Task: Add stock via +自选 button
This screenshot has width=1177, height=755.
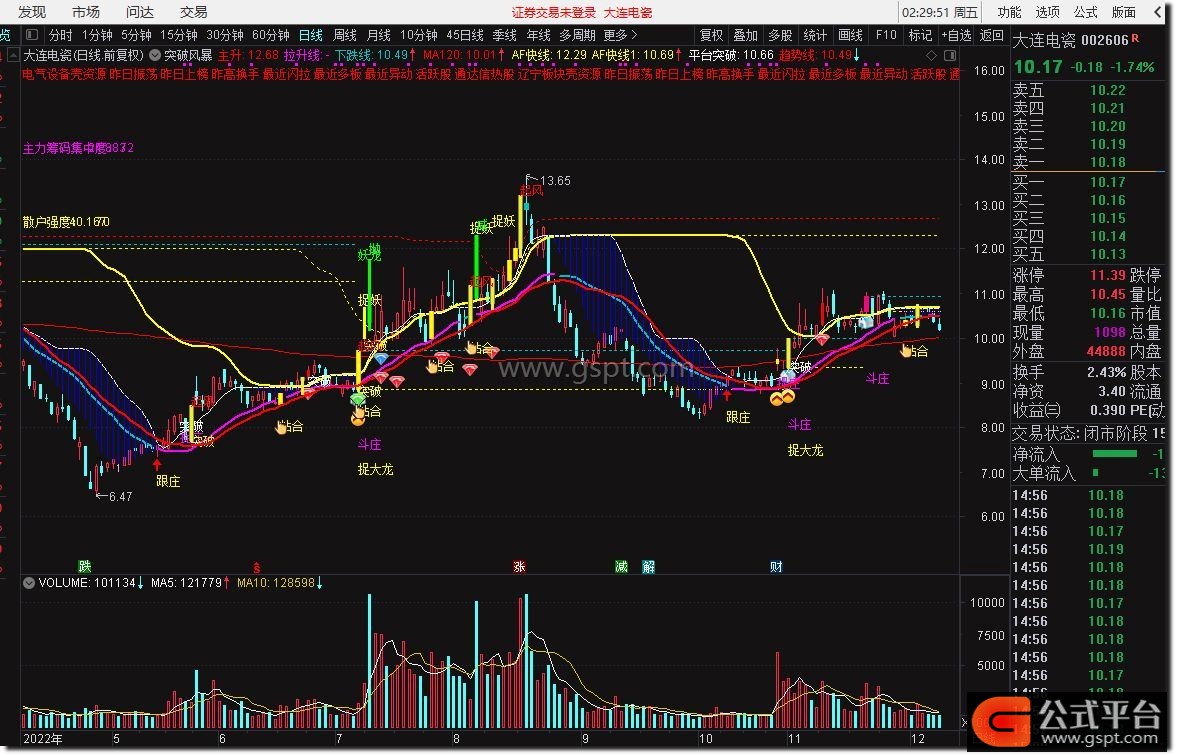Action: [x=957, y=35]
